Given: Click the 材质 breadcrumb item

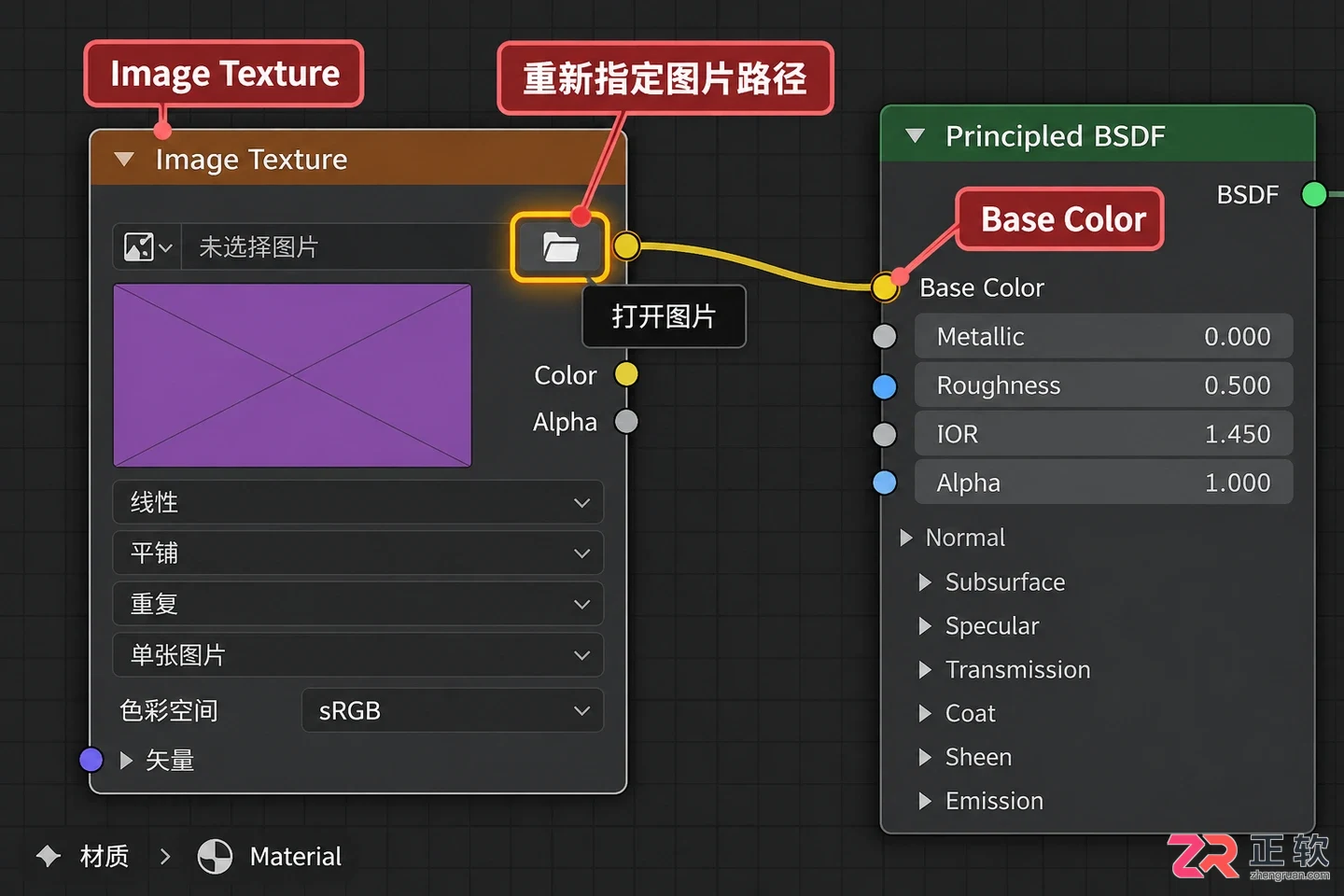Looking at the screenshot, I should pos(105,857).
